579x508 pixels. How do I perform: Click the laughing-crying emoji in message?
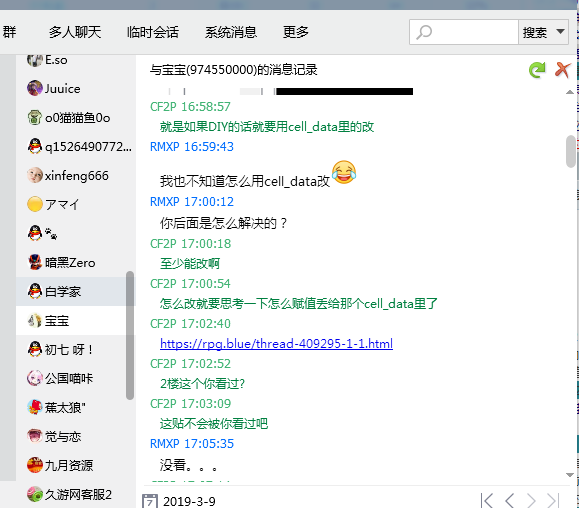(344, 172)
